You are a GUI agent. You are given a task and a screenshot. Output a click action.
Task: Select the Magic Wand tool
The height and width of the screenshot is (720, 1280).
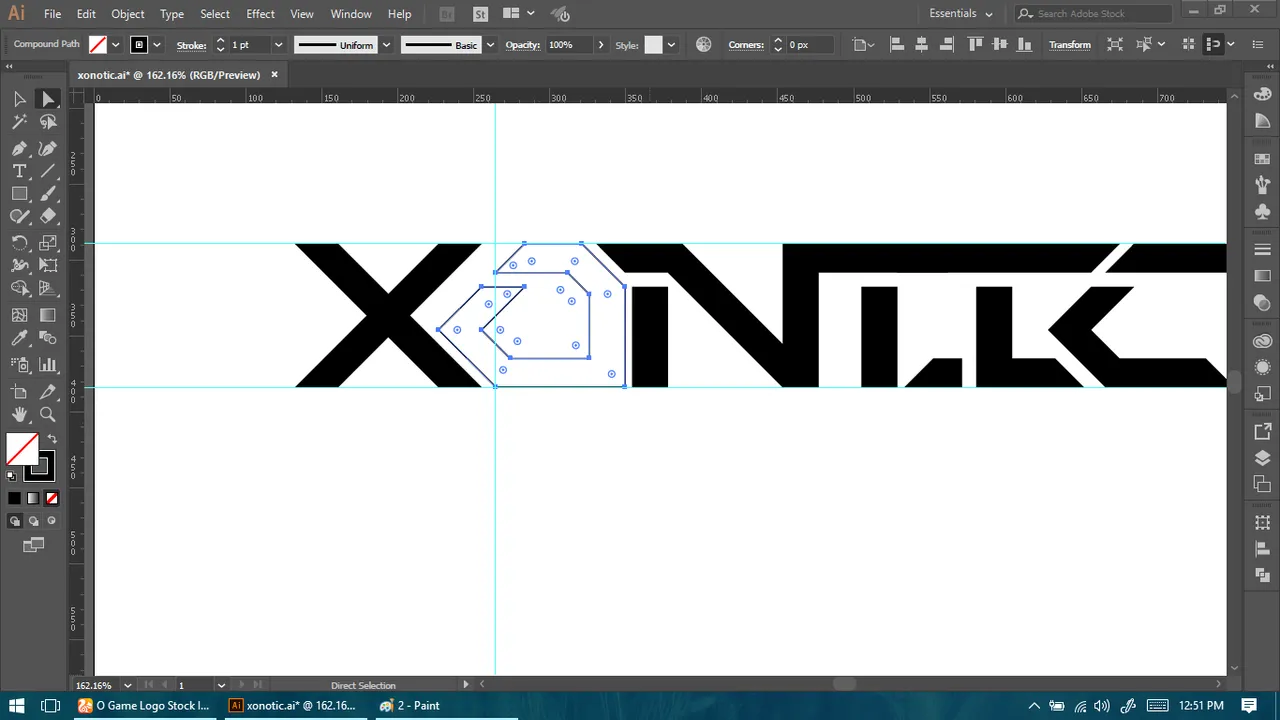point(19,122)
